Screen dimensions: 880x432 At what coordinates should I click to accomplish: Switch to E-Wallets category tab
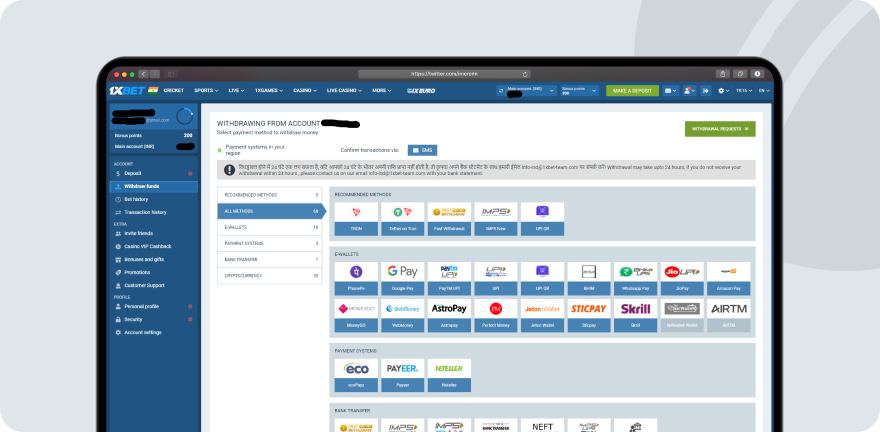(269, 227)
